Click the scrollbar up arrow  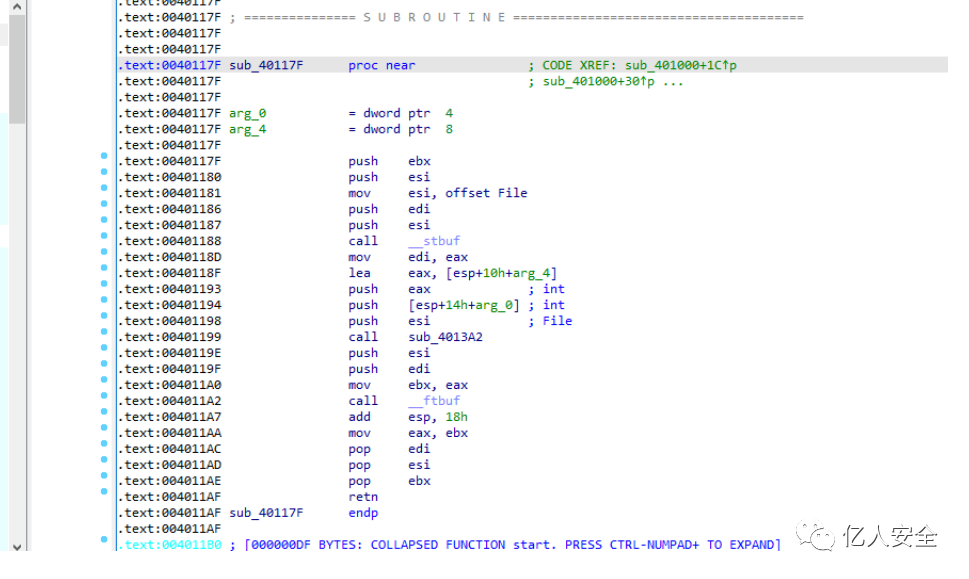coord(17,7)
